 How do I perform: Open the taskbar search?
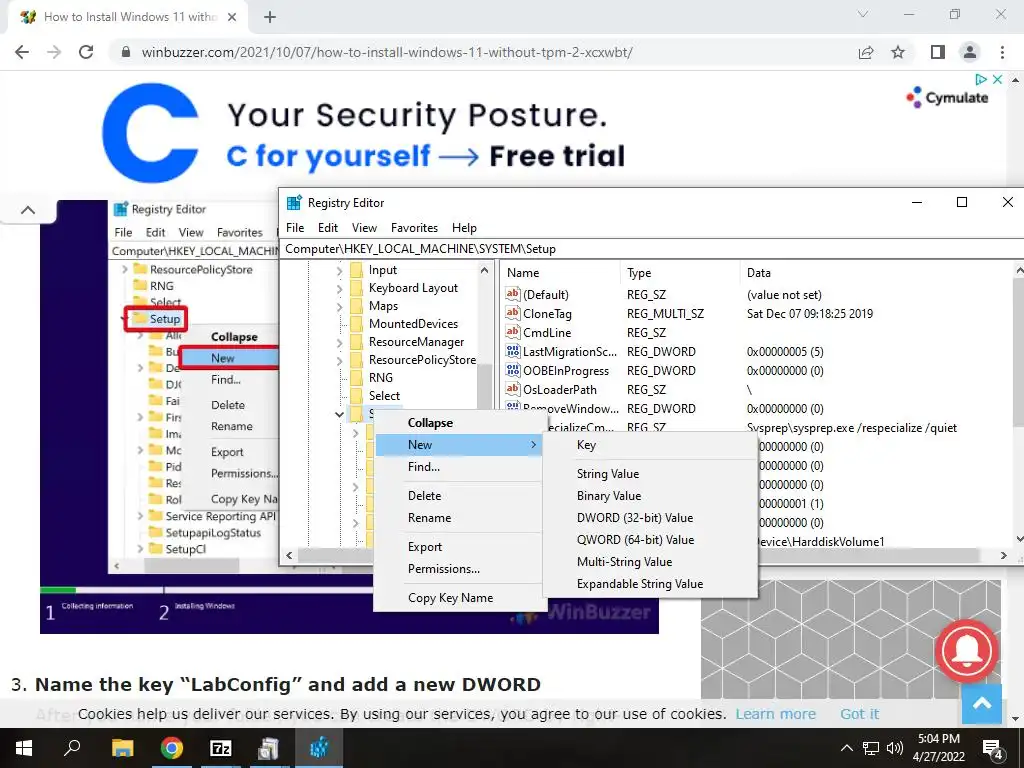pyautogui.click(x=72, y=748)
